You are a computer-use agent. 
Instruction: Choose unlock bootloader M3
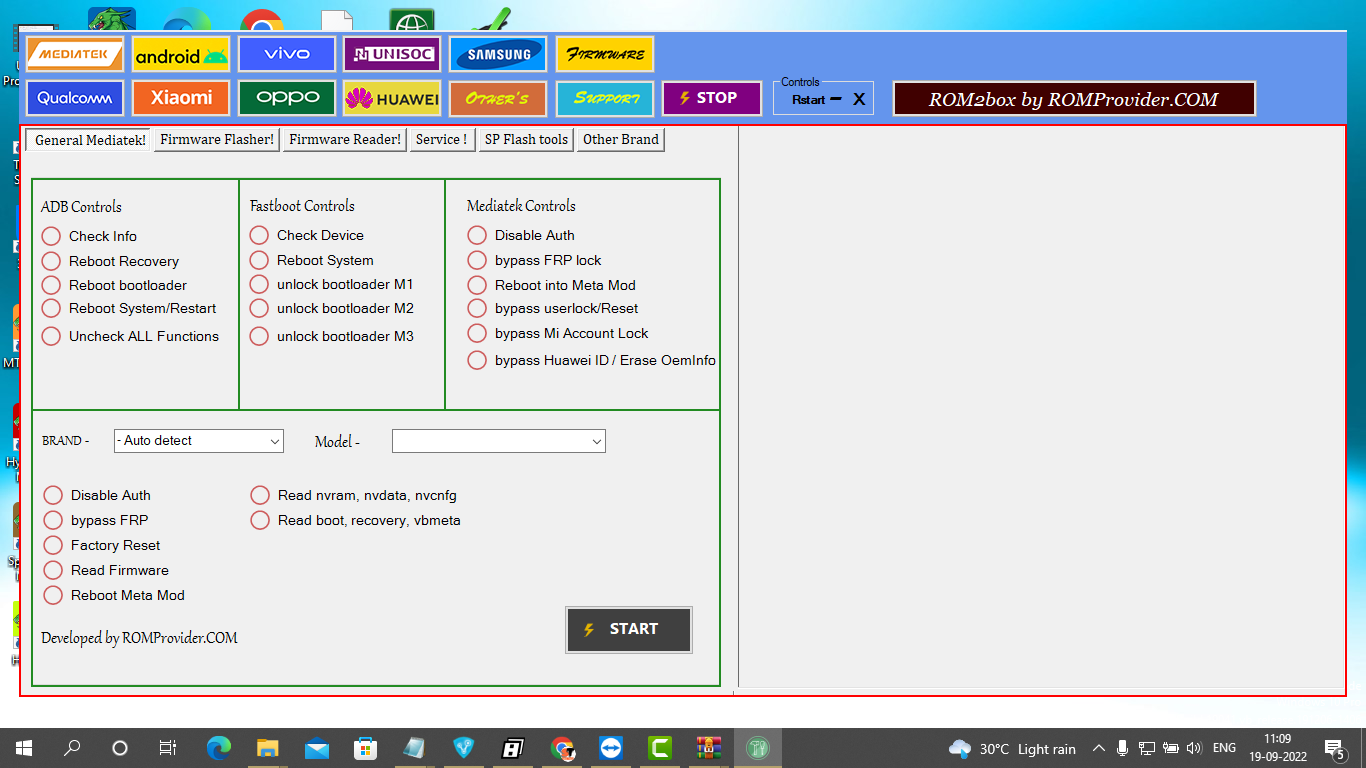pyautogui.click(x=332, y=336)
